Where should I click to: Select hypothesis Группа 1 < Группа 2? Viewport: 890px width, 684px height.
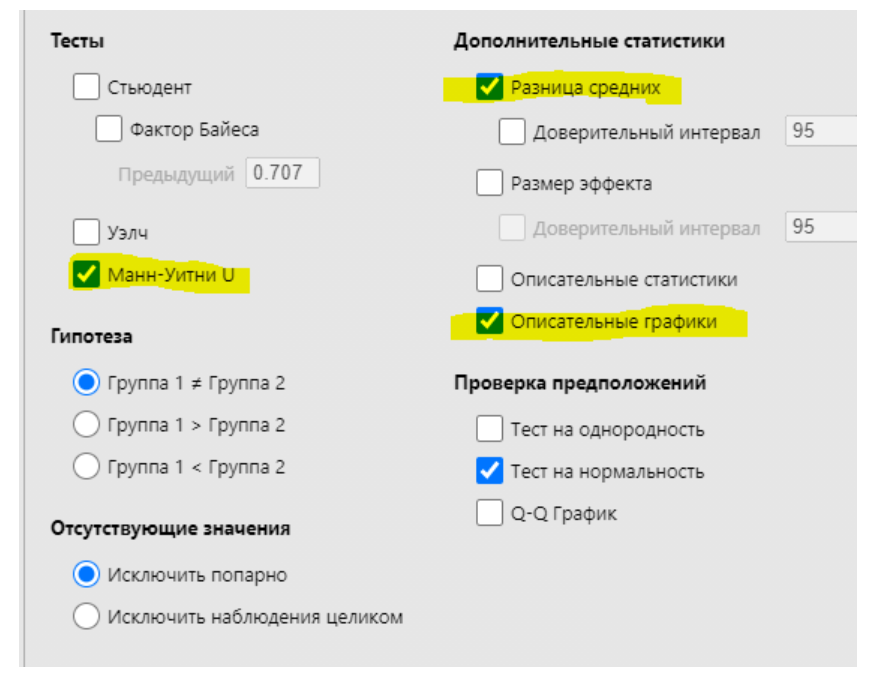pos(86,467)
